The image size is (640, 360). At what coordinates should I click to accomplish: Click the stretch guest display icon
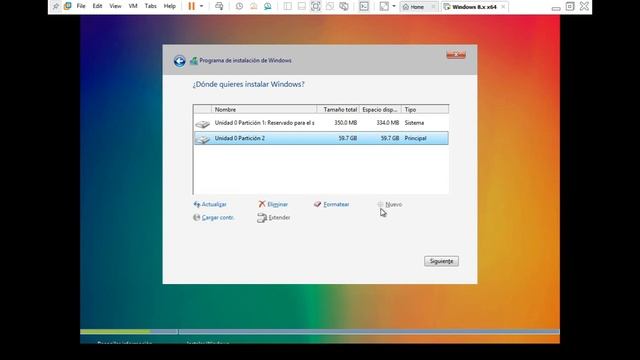click(384, 6)
